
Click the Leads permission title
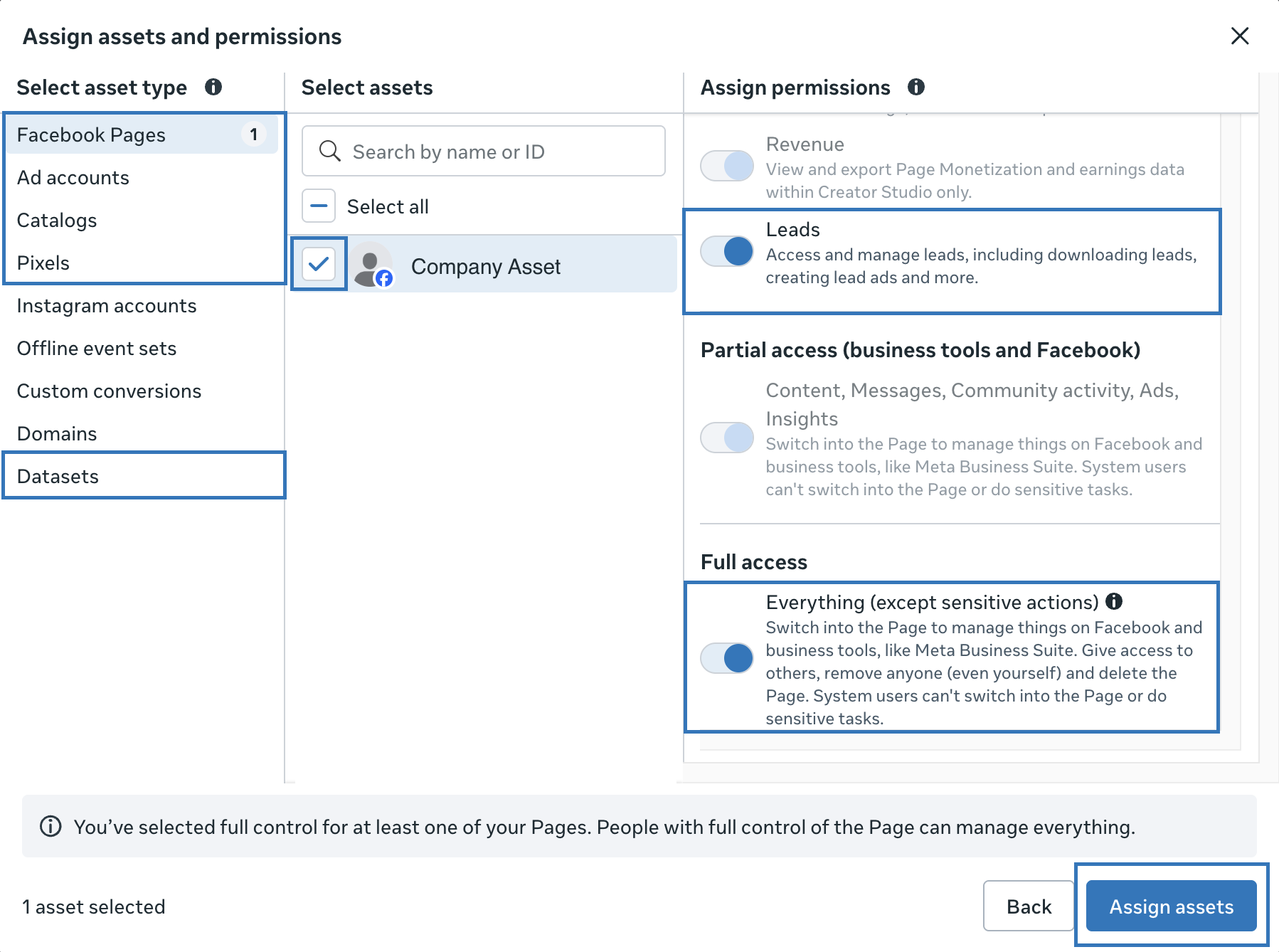click(x=793, y=229)
